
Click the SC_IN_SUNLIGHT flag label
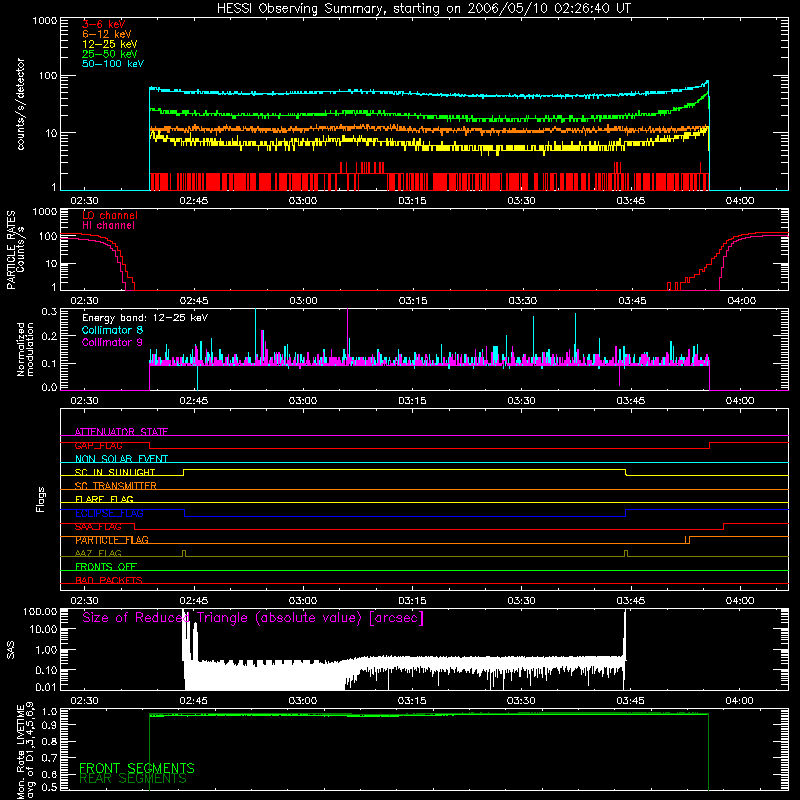point(115,472)
